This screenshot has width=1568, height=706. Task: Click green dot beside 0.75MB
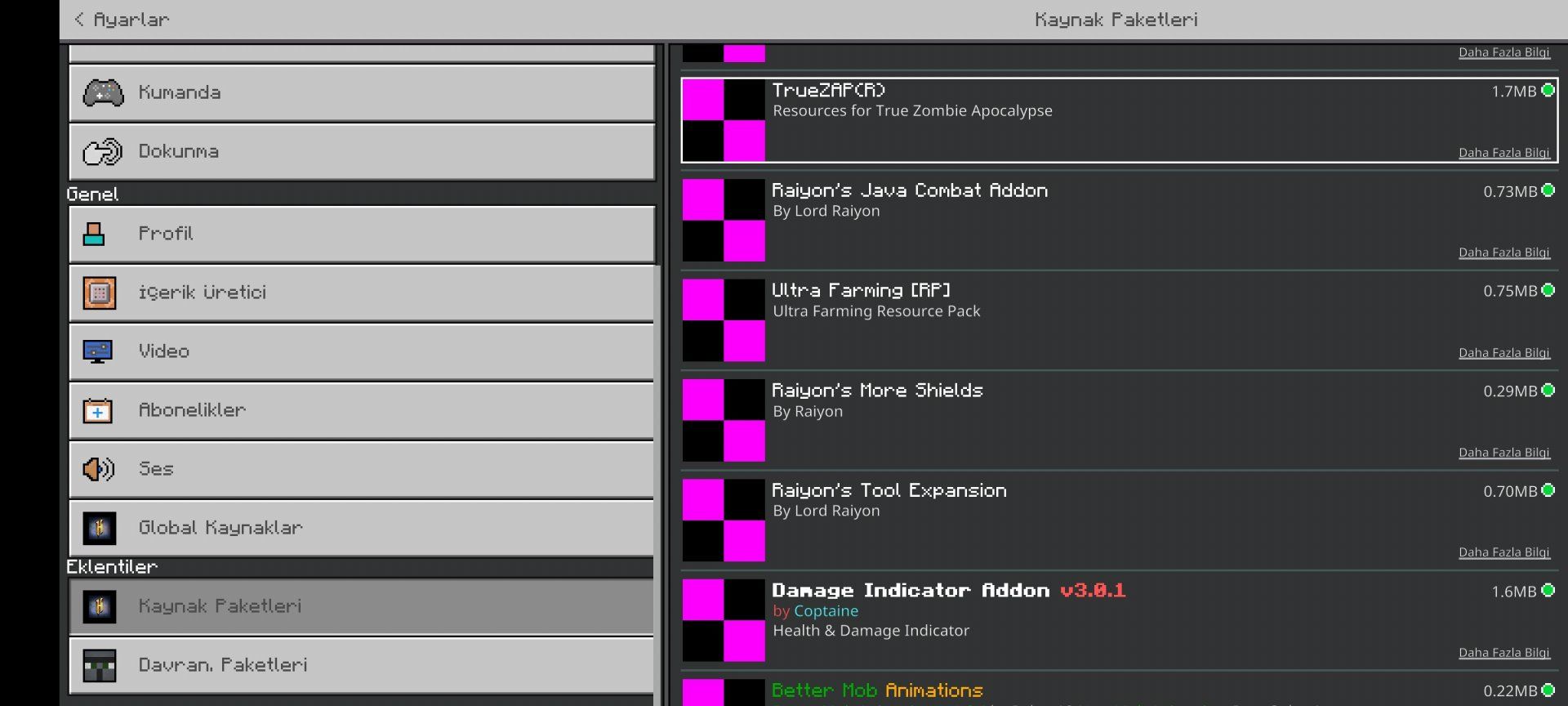click(x=1548, y=290)
